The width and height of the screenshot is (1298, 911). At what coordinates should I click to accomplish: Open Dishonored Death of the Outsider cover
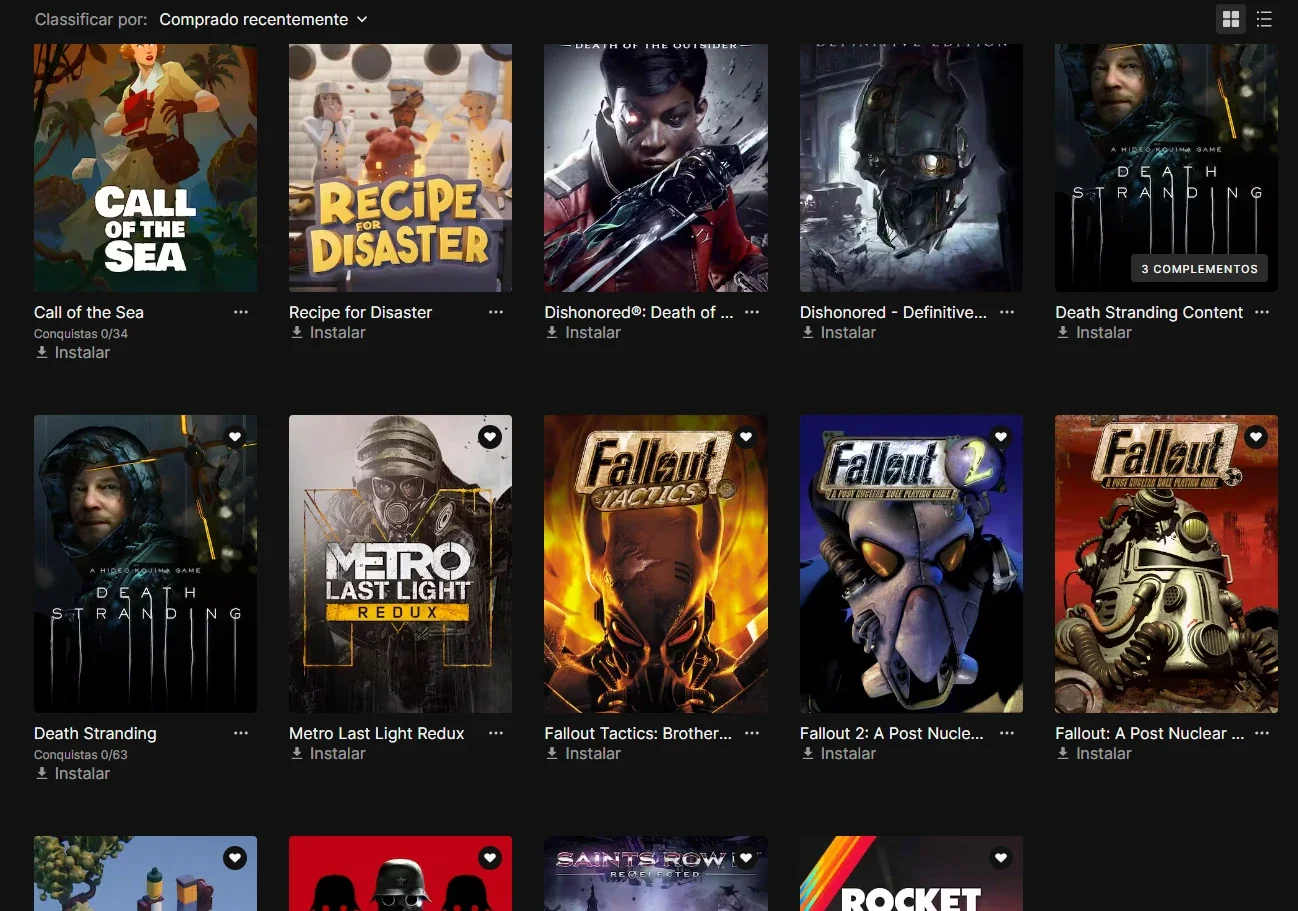[x=656, y=168]
